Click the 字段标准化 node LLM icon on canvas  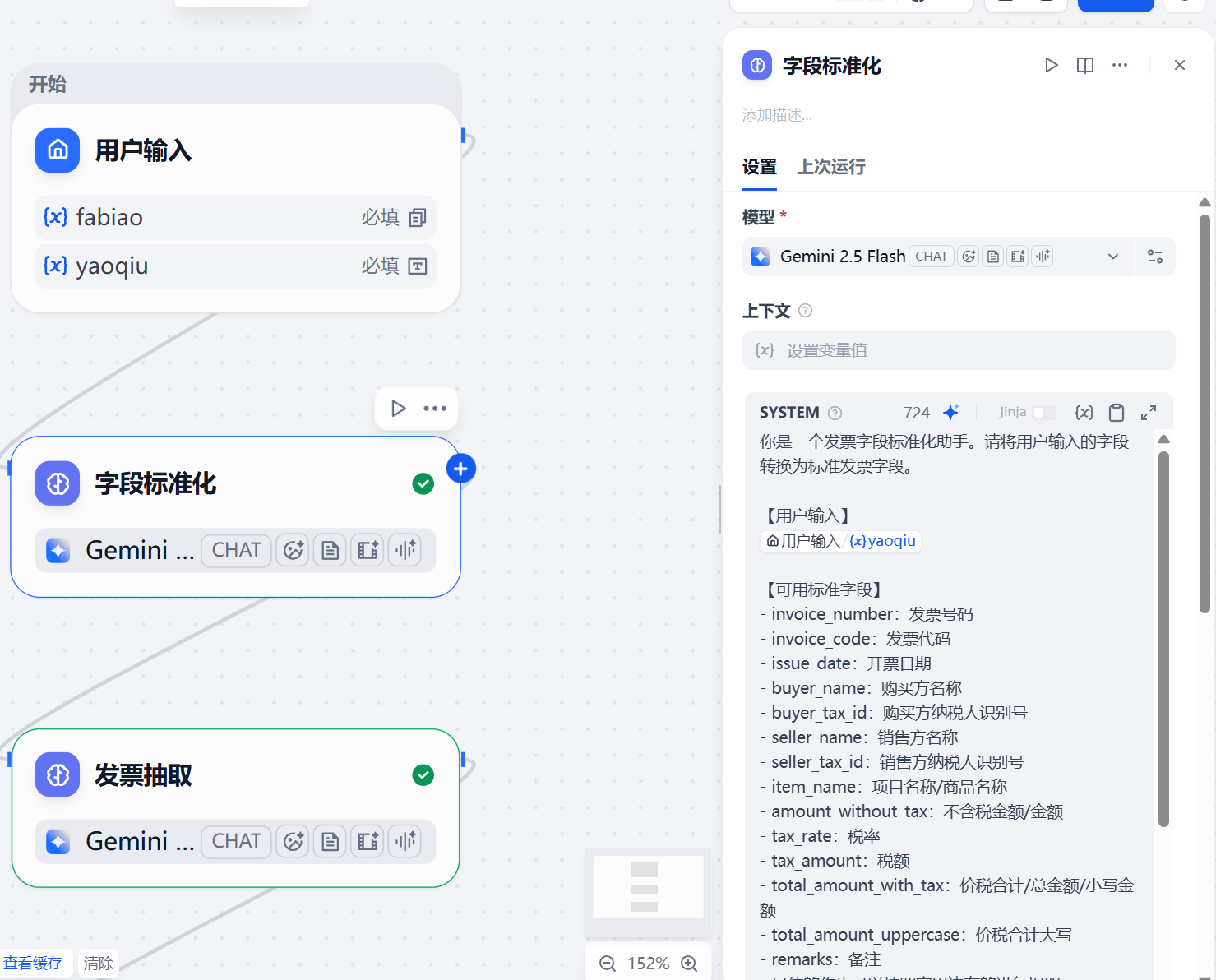pos(58,483)
